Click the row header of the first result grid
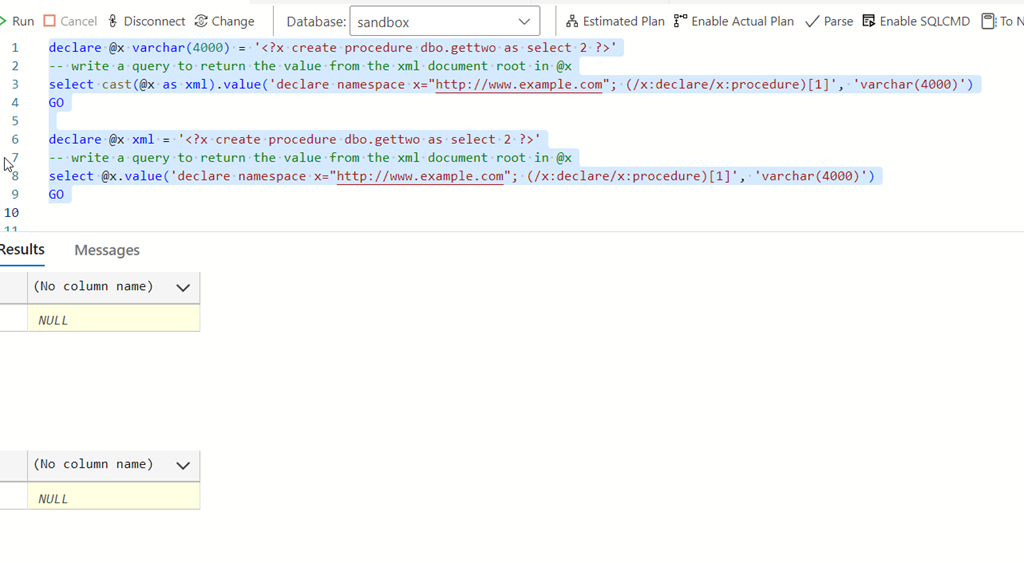This screenshot has width=1024, height=563. pos(13,320)
